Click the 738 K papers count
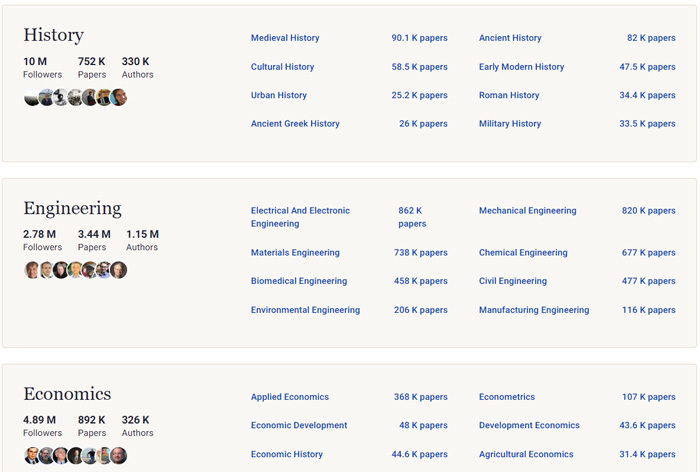 421,252
